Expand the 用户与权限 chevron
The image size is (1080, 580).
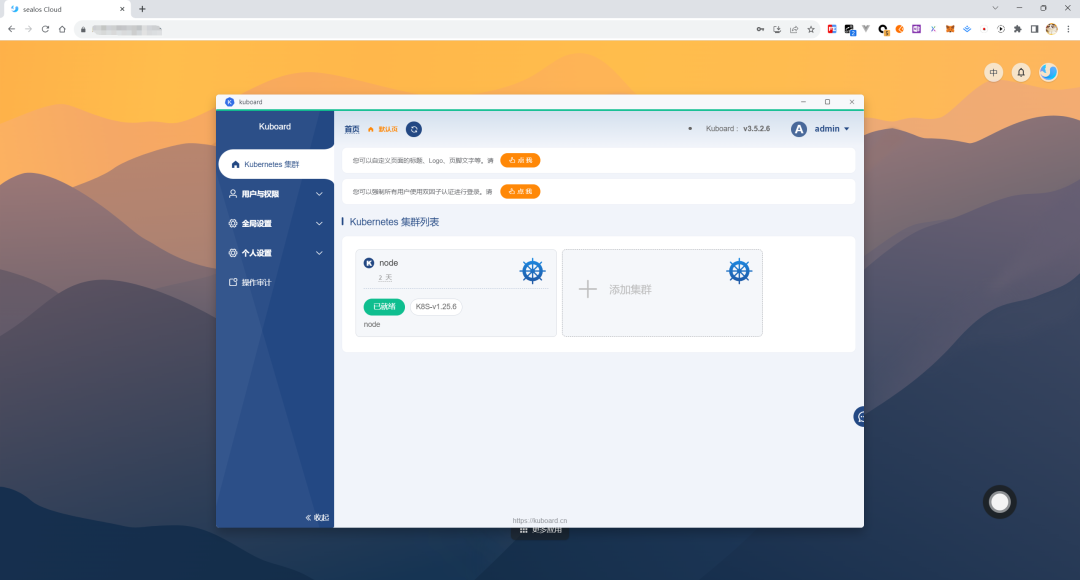(x=319, y=194)
